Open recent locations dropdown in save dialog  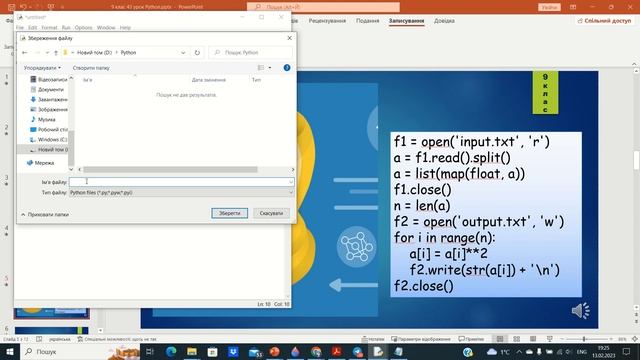[47, 53]
